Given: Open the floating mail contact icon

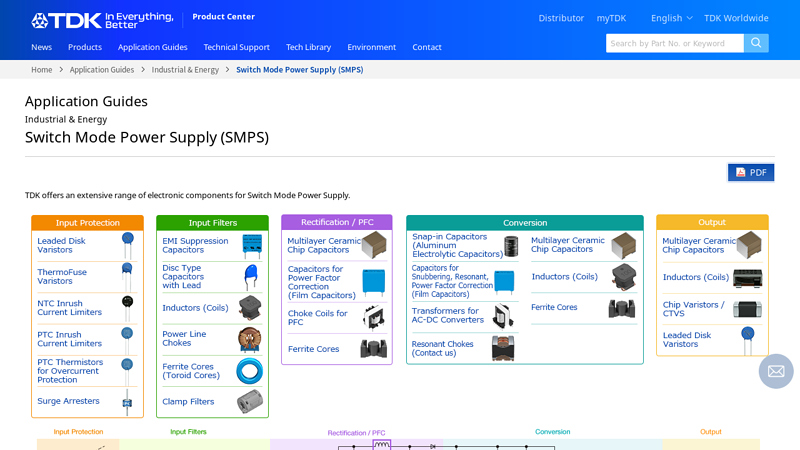Looking at the screenshot, I should (776, 371).
